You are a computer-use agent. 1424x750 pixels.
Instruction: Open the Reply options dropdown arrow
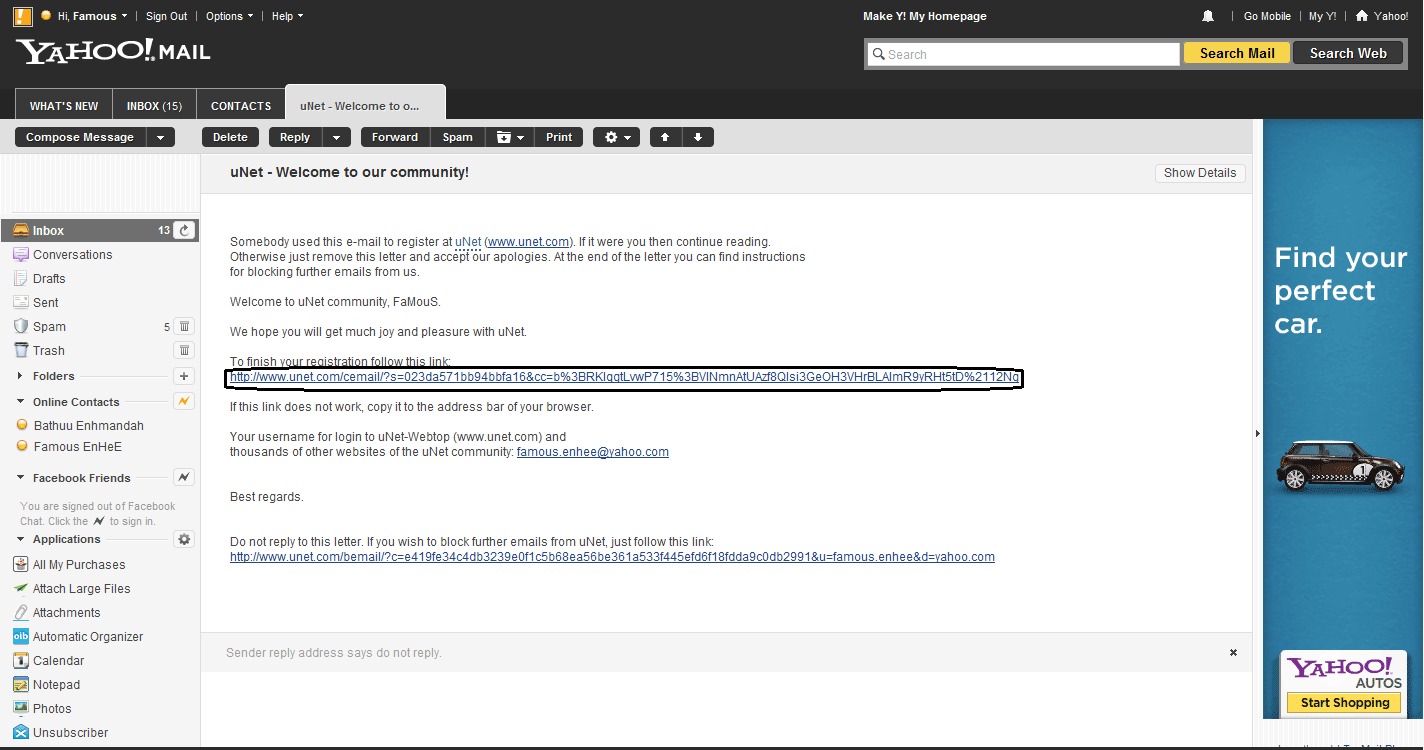(336, 137)
